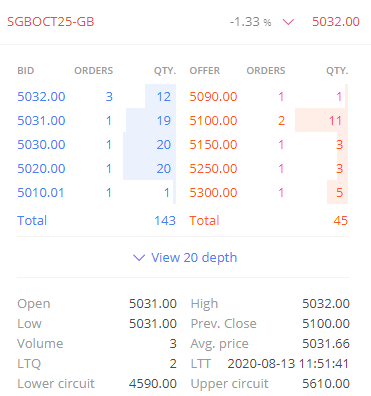
Task: Select the offer price 5090.00
Action: click(213, 97)
